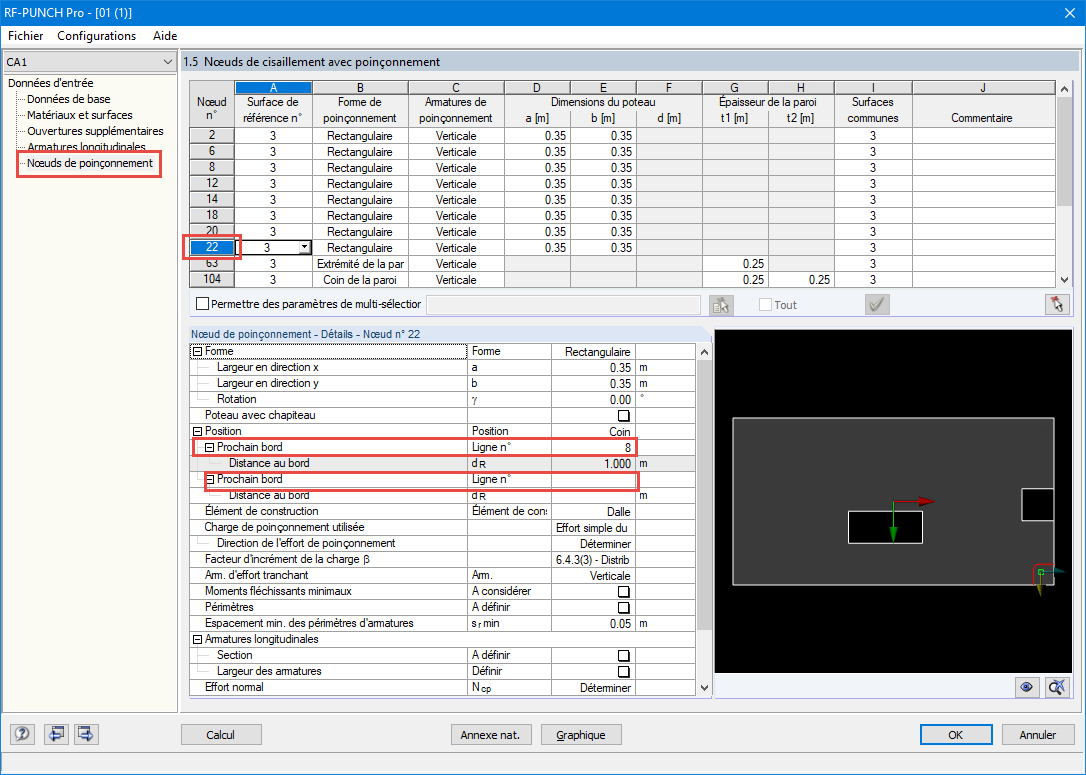The image size is (1086, 775).
Task: Go to next input table icon
Action: (x=86, y=733)
